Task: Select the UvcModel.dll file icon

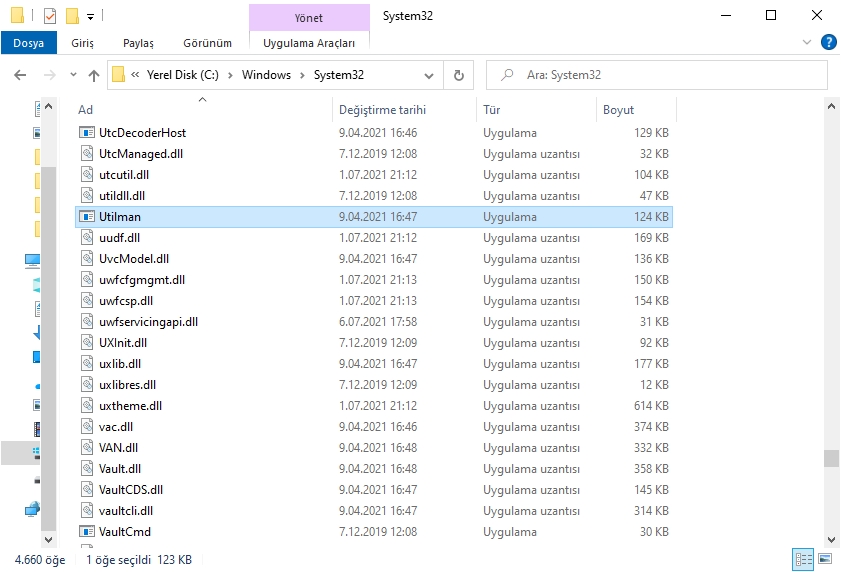Action: pyautogui.click(x=87, y=259)
